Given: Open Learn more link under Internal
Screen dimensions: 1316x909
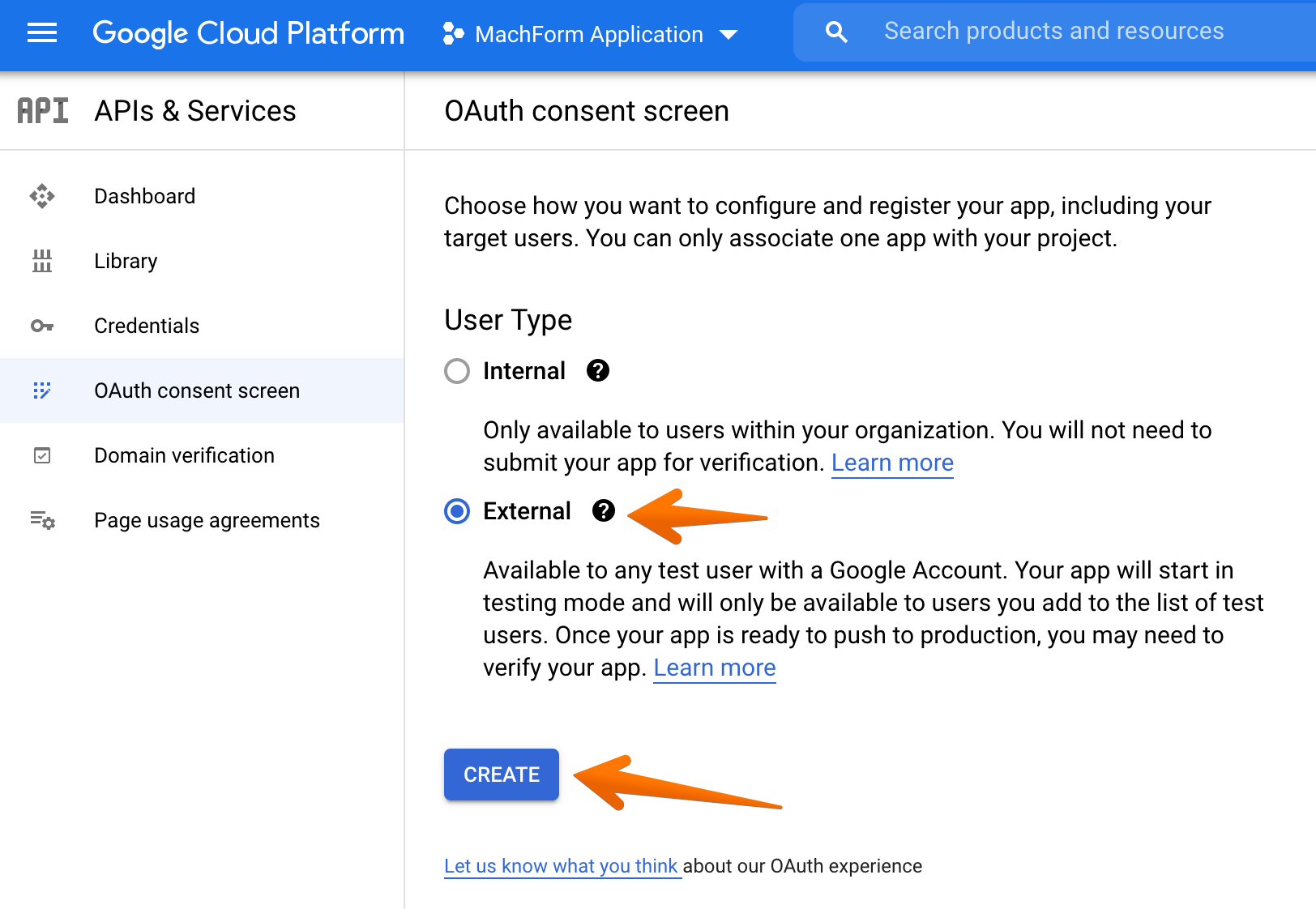Looking at the screenshot, I should pos(892,463).
